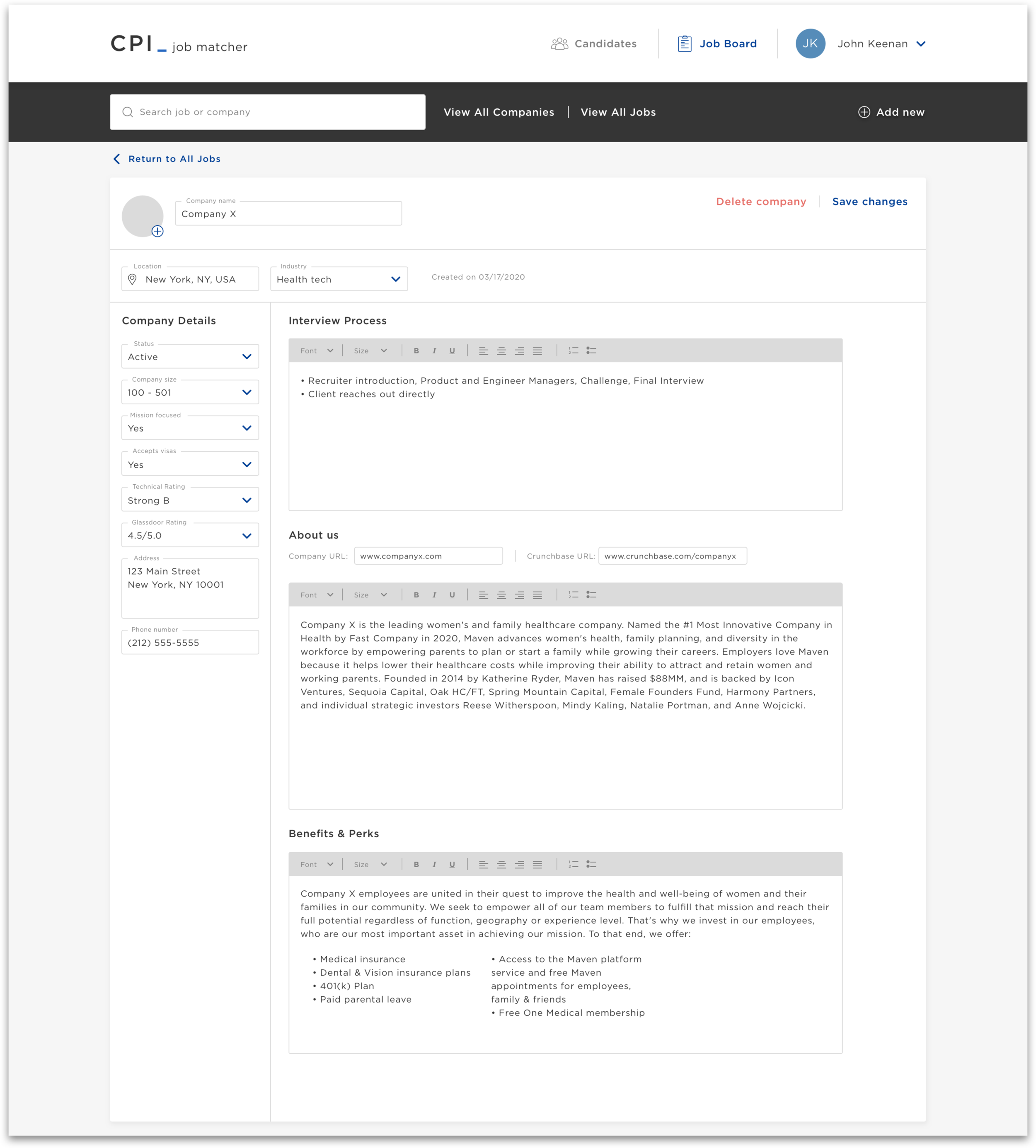Image resolution: width=1036 pixels, height=1148 pixels.
Task: Justify text in the About us editor
Action: [537, 594]
